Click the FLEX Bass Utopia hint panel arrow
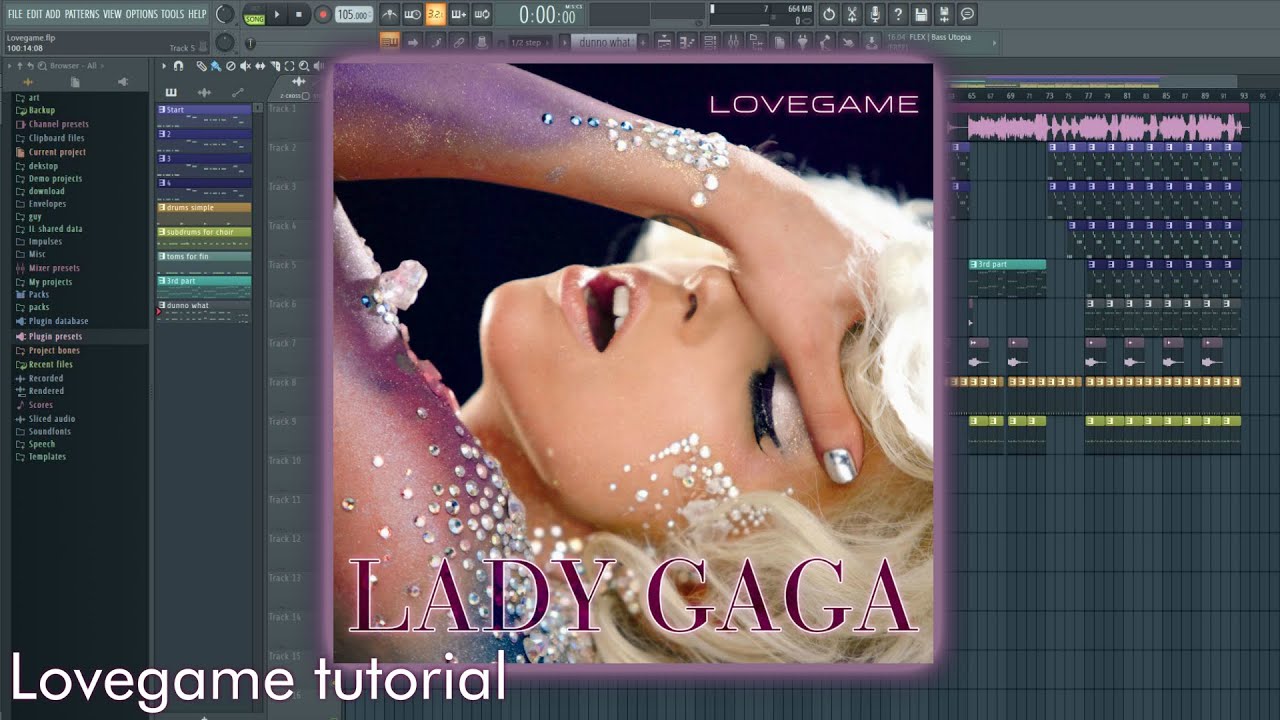This screenshot has width=1280, height=720. tap(994, 42)
